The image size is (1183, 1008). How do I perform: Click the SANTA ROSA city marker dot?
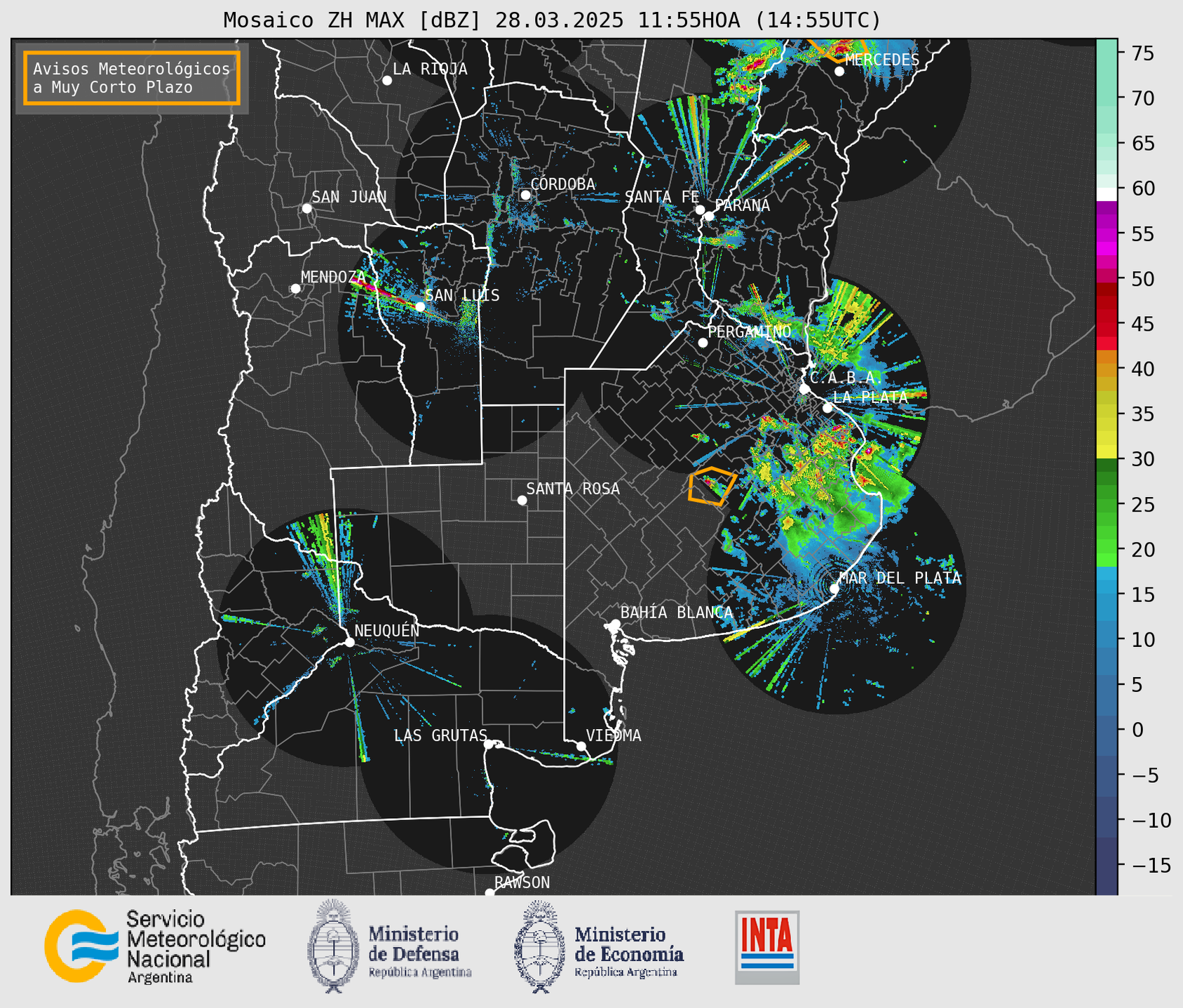pyautogui.click(x=522, y=500)
